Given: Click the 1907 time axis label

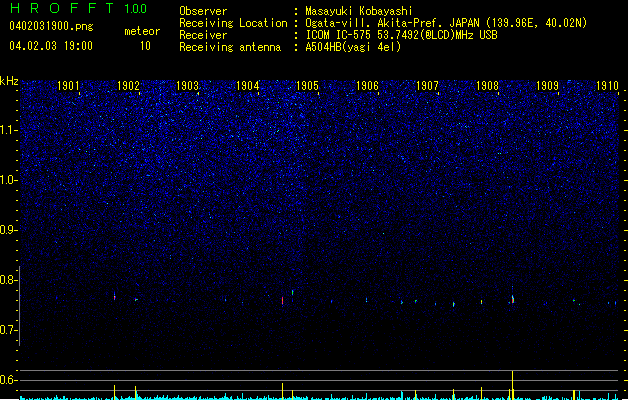Looking at the screenshot, I should 427,85.
